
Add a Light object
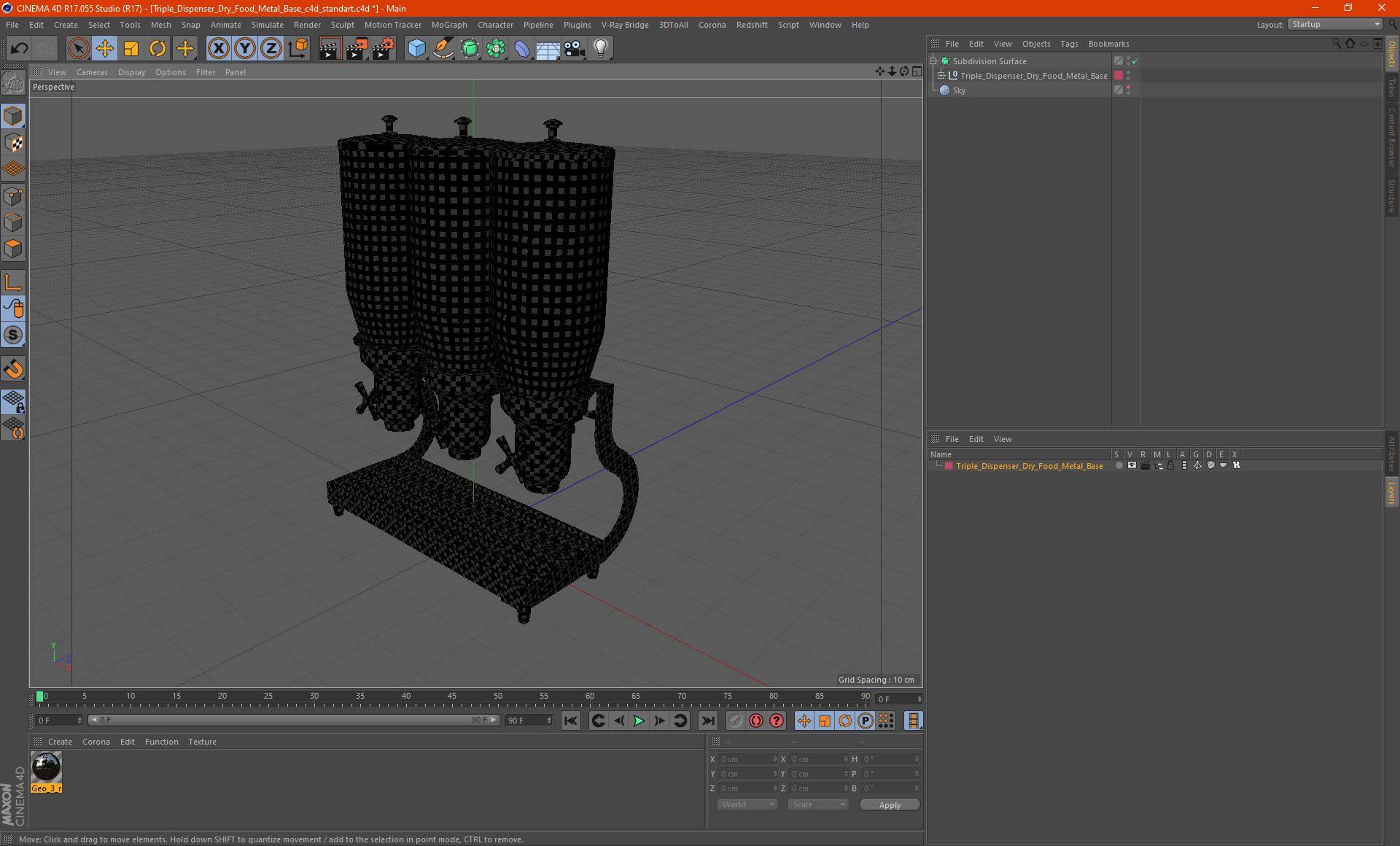coord(601,49)
